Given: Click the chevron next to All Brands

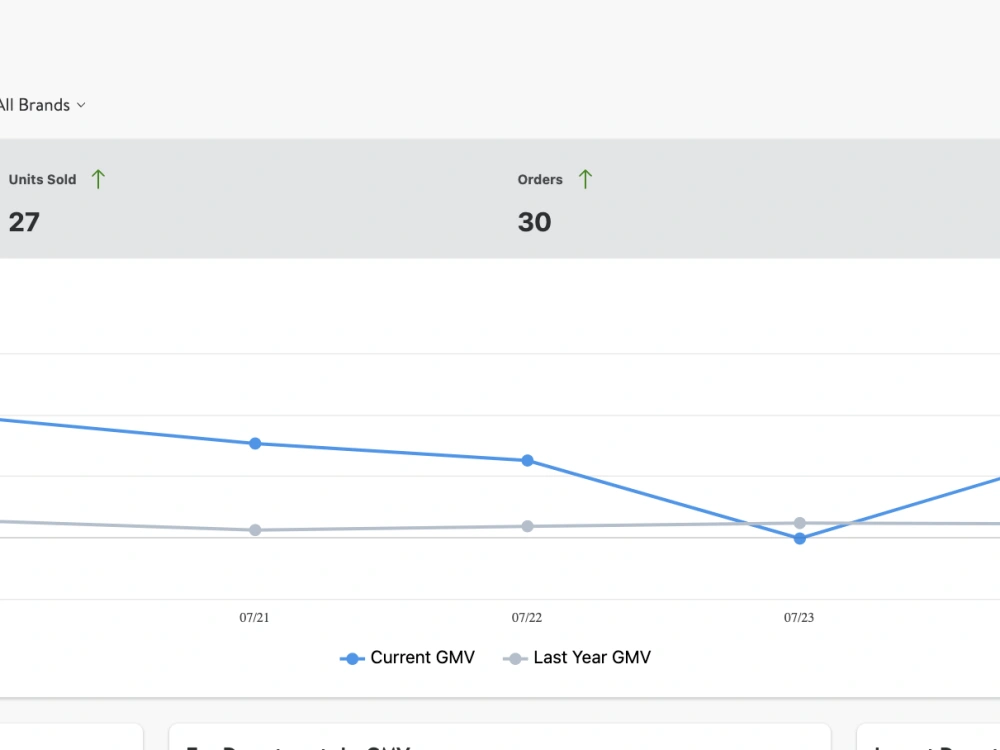Looking at the screenshot, I should click(x=81, y=105).
